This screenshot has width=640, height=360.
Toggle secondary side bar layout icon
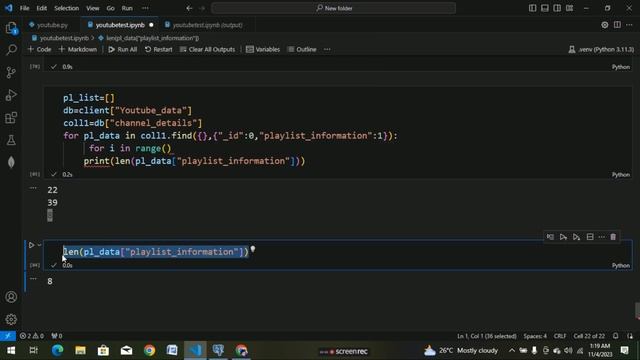point(557,8)
